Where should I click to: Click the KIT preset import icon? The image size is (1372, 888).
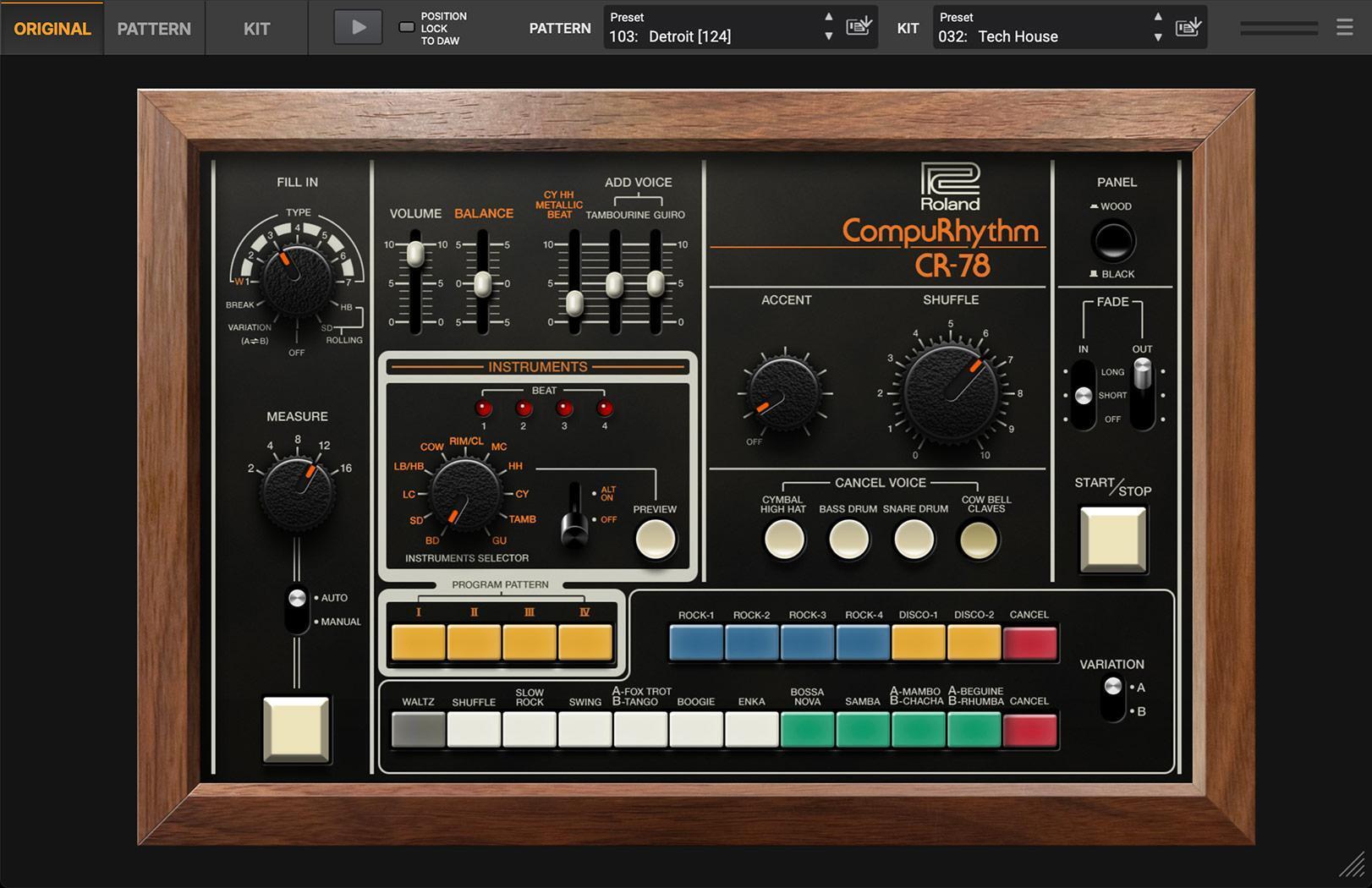click(1188, 26)
